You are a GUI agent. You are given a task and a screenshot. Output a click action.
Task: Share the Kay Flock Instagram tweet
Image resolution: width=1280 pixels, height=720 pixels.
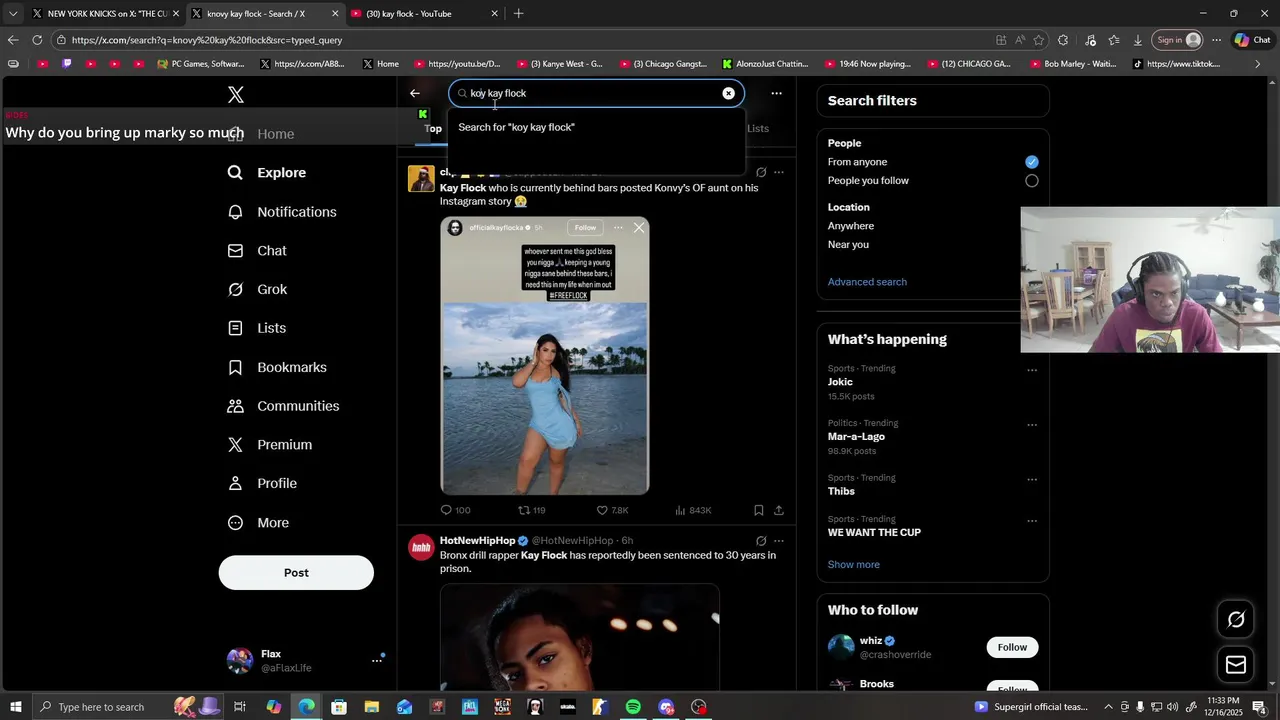pos(778,510)
